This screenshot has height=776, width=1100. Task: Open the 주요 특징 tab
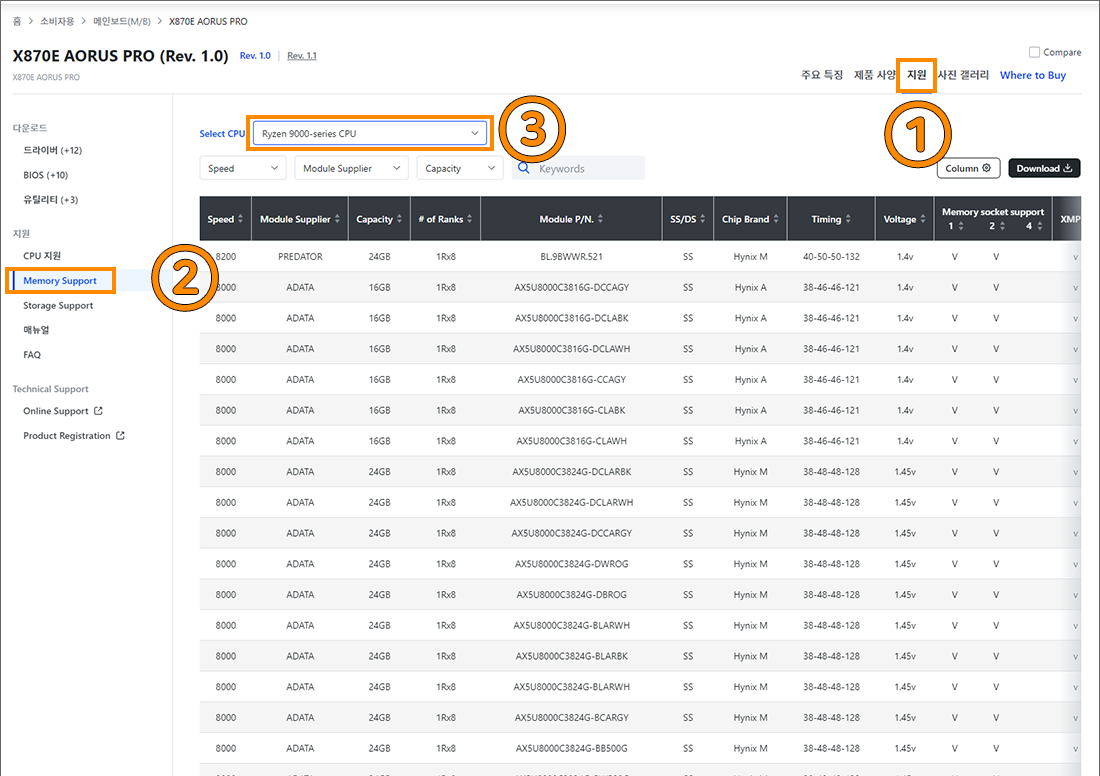(x=822, y=75)
